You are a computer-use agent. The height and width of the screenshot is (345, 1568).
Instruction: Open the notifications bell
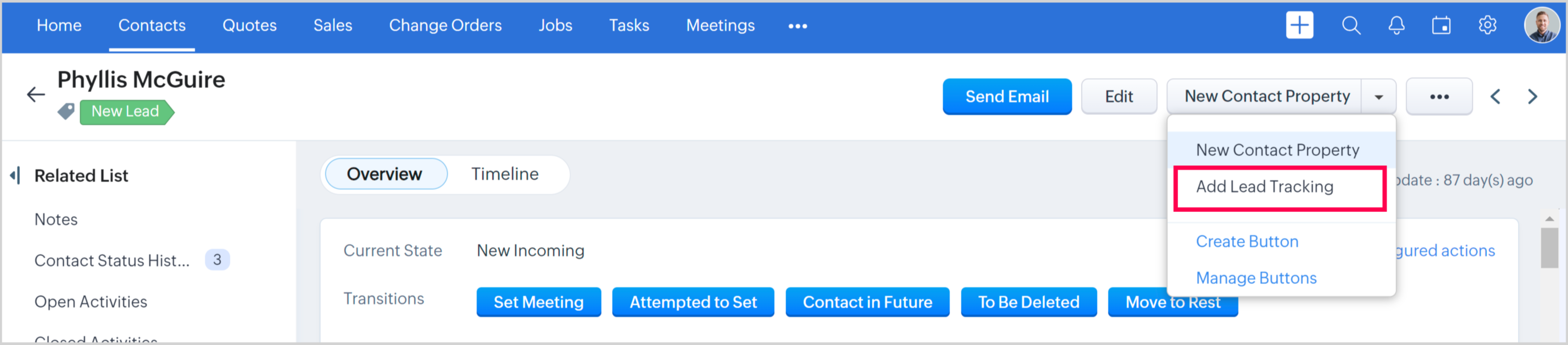coord(1396,26)
